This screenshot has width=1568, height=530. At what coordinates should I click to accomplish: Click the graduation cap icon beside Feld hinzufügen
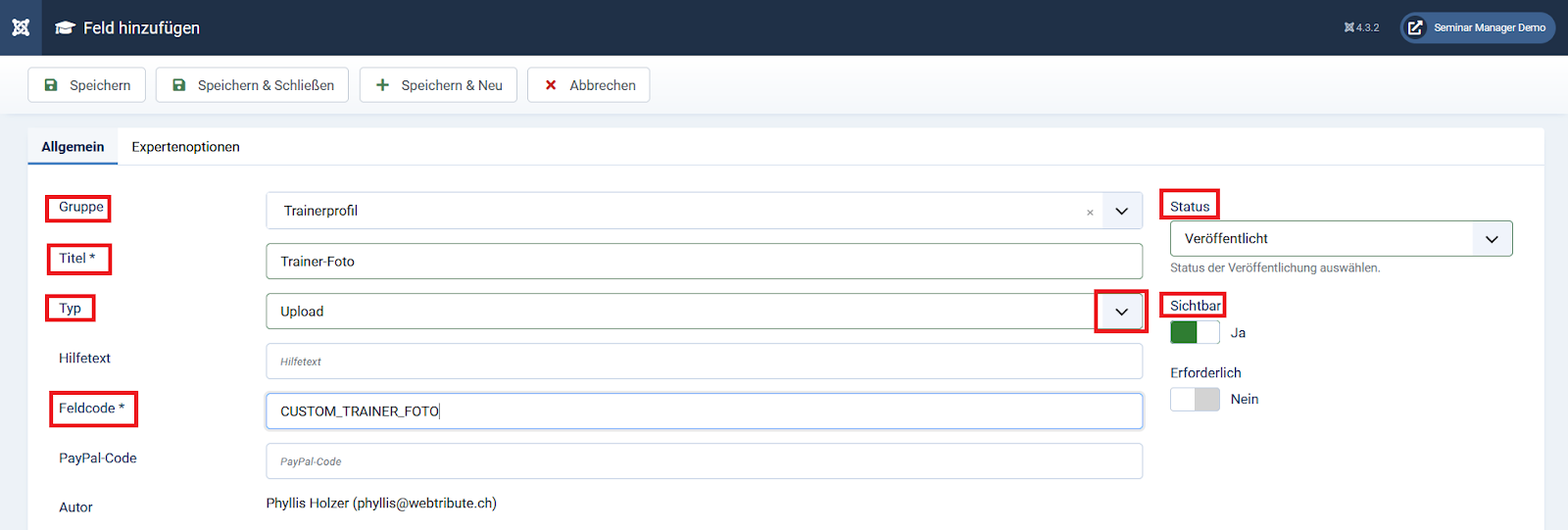(x=65, y=27)
